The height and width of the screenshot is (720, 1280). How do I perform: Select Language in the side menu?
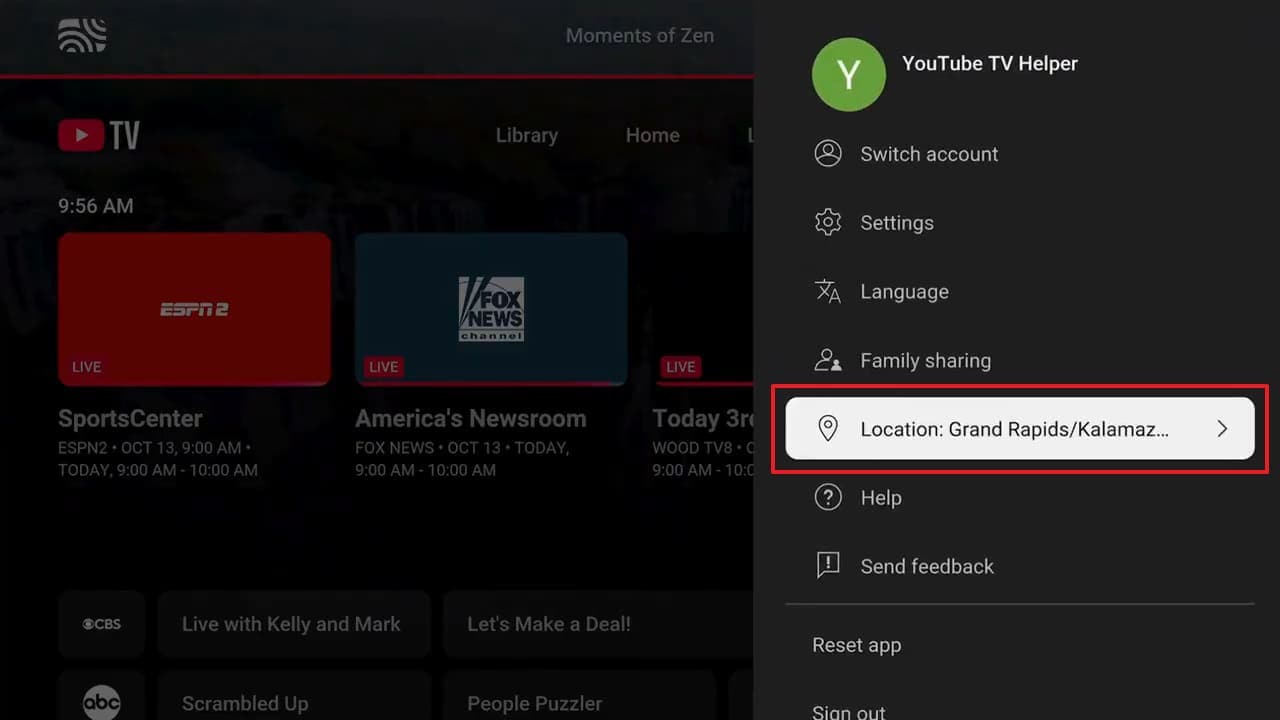(x=1020, y=291)
